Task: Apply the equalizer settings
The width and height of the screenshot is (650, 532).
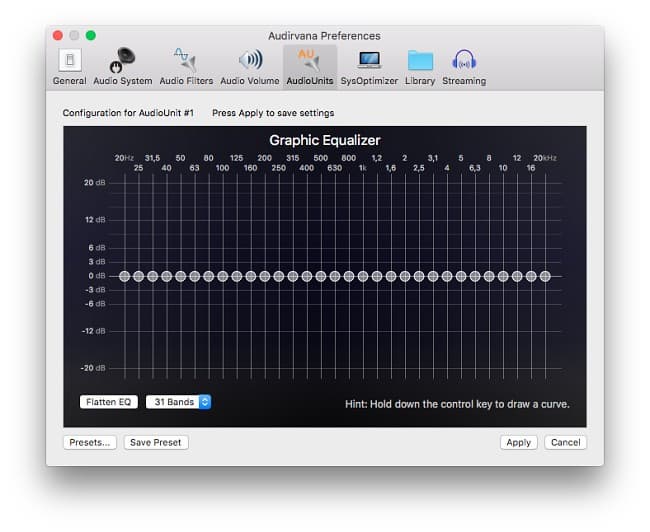Action: click(x=519, y=442)
